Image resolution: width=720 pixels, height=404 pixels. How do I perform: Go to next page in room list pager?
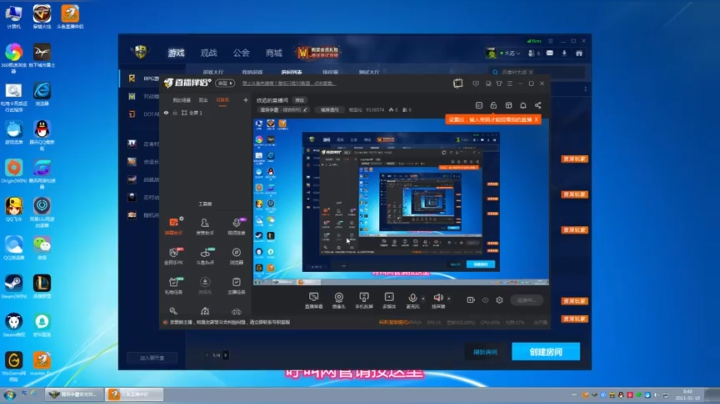coord(226,355)
